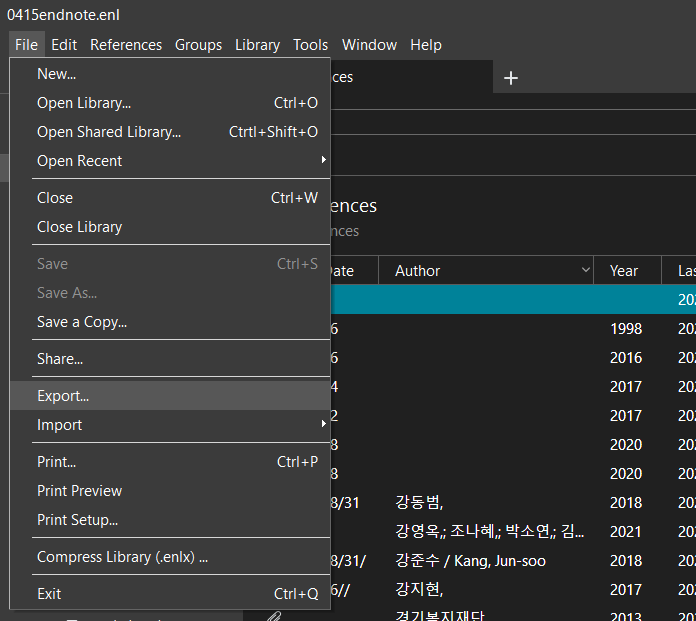Expand the Import submenu
696x621 pixels.
point(170,425)
